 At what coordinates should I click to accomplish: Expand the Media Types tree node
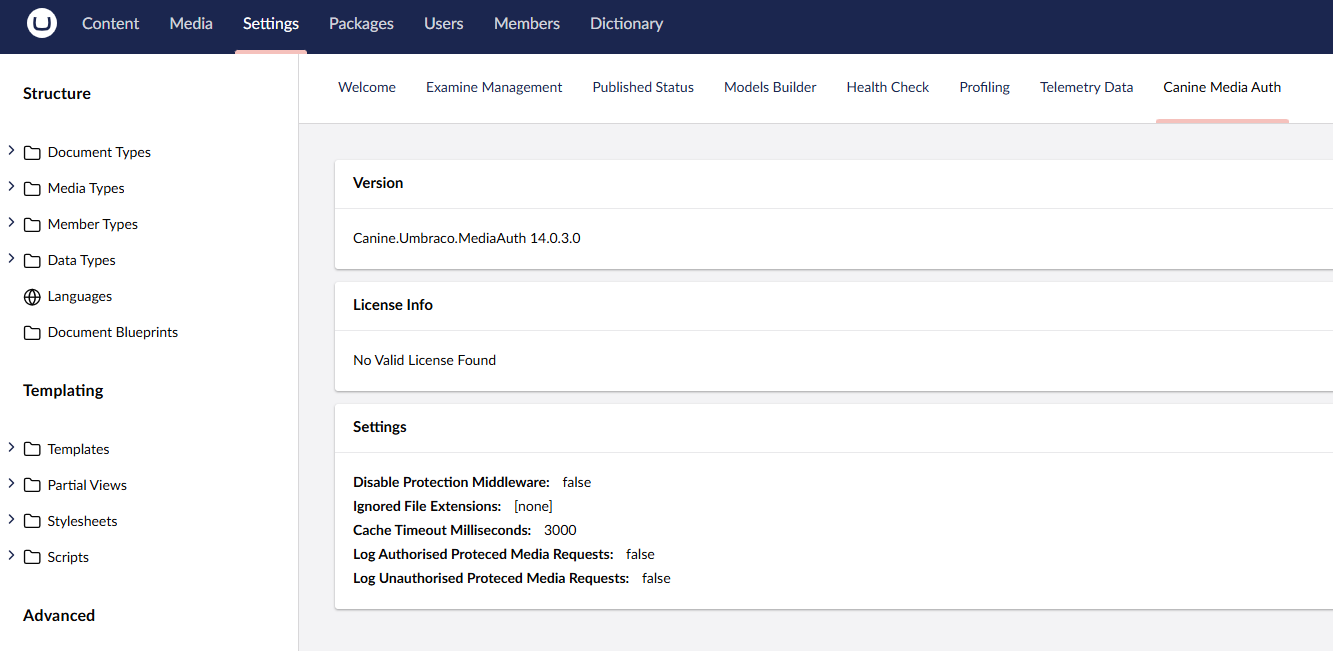(11, 187)
